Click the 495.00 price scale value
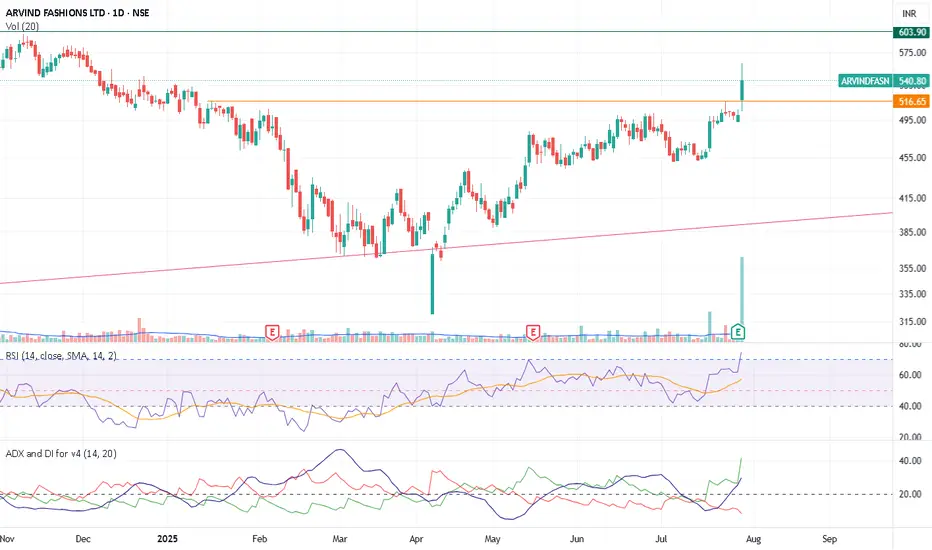This screenshot has width=932, height=550. (912, 120)
